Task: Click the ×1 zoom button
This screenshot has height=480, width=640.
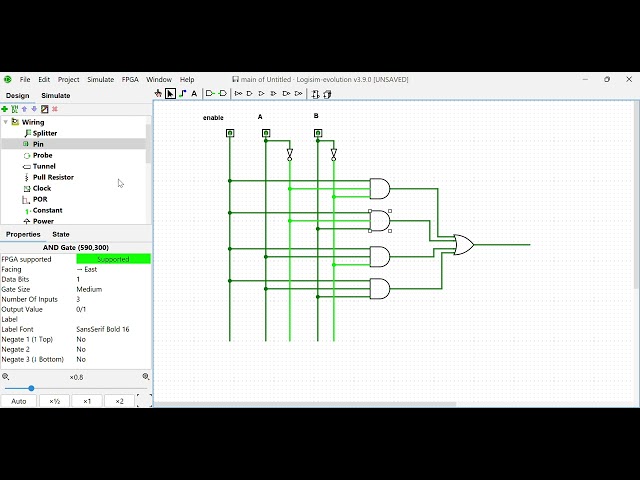Action: [87, 401]
